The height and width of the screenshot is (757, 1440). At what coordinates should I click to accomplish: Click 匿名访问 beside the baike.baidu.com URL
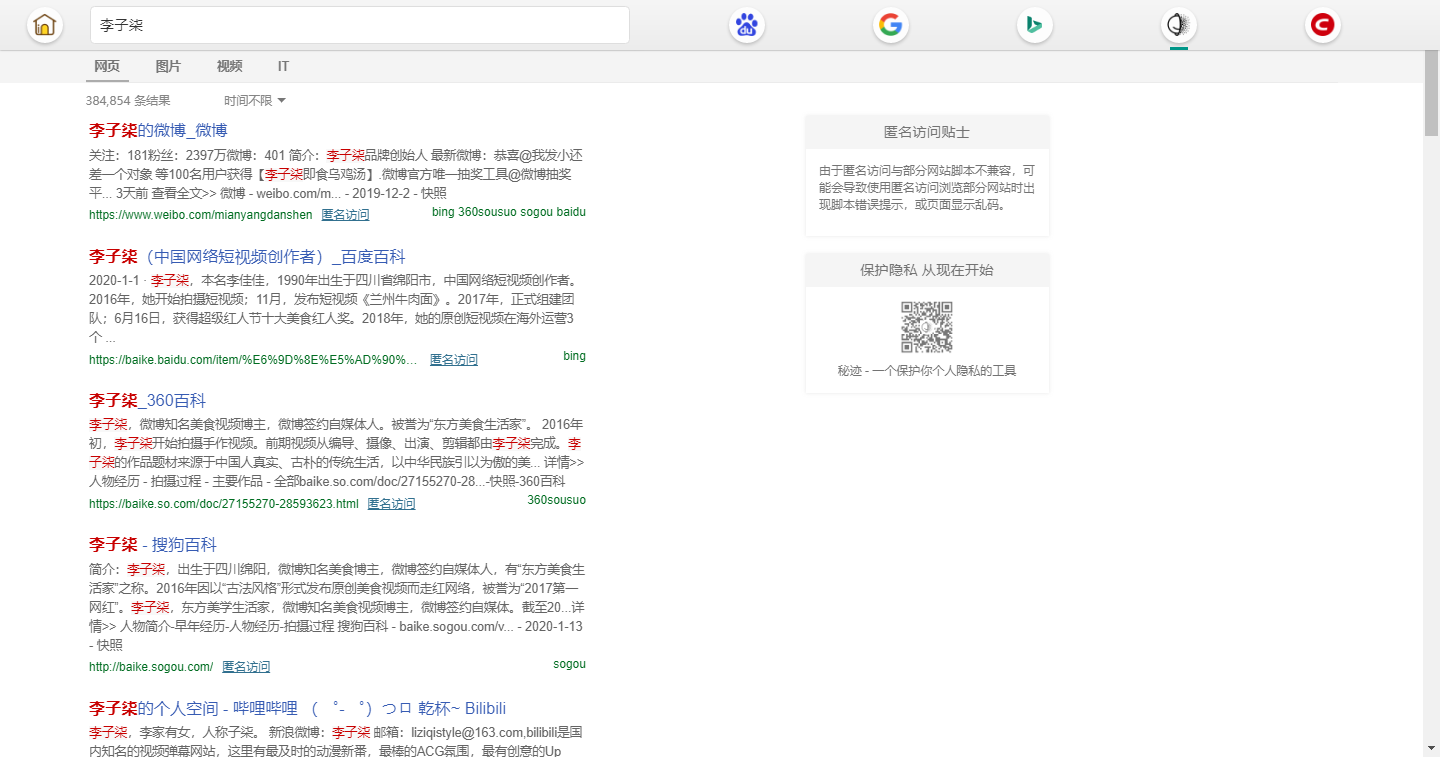454,360
